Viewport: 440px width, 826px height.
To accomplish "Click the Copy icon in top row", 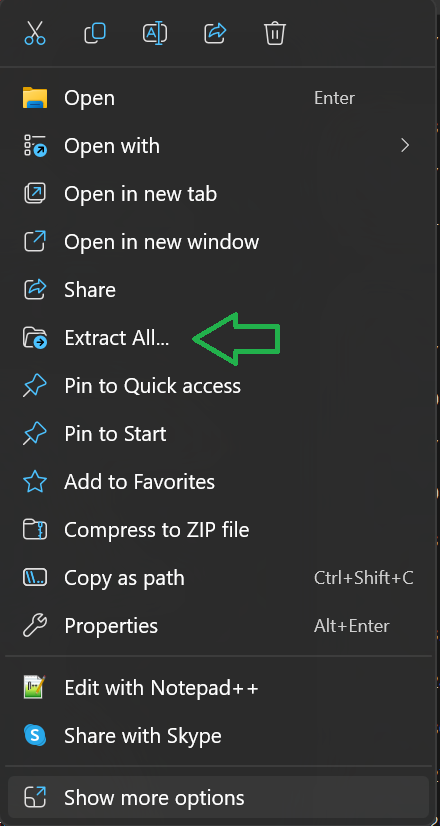I will [95, 33].
